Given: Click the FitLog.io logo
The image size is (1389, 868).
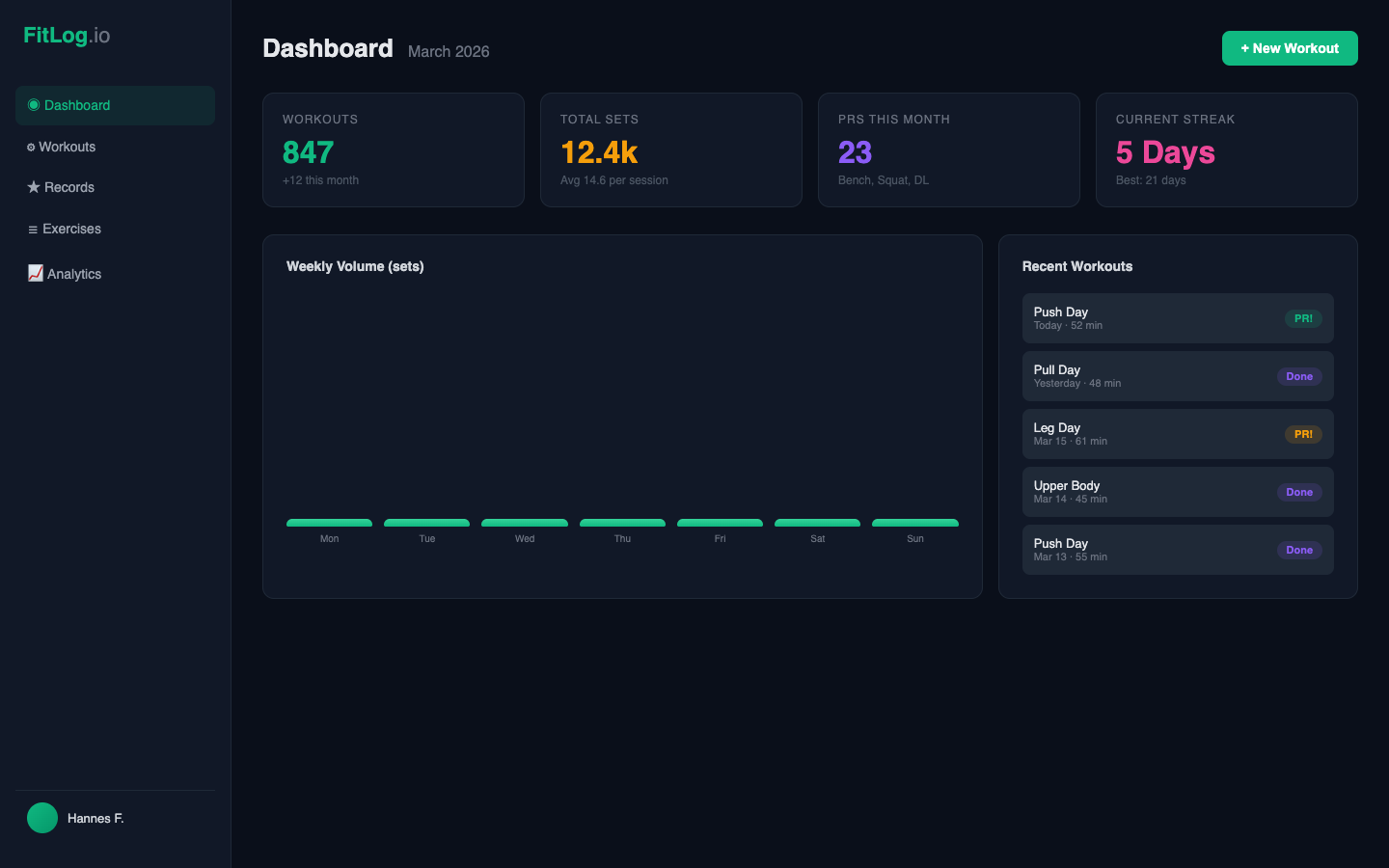Looking at the screenshot, I should (x=67, y=36).
